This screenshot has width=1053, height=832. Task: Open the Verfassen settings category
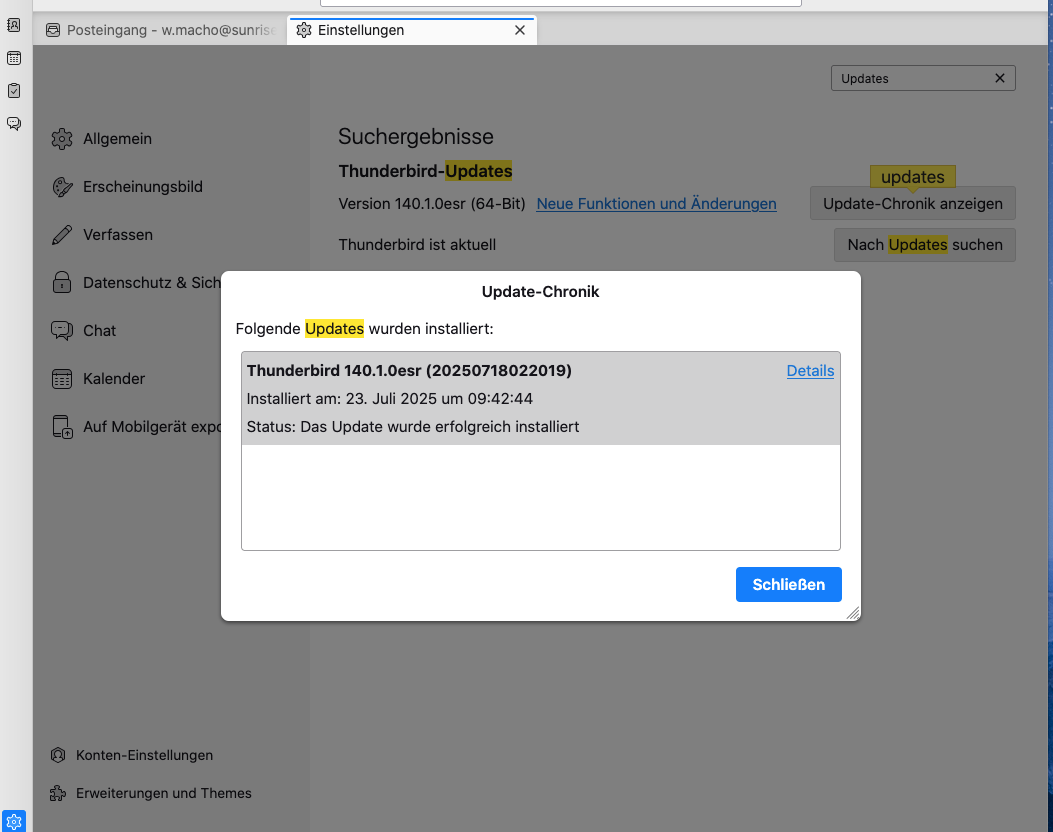(x=103, y=235)
